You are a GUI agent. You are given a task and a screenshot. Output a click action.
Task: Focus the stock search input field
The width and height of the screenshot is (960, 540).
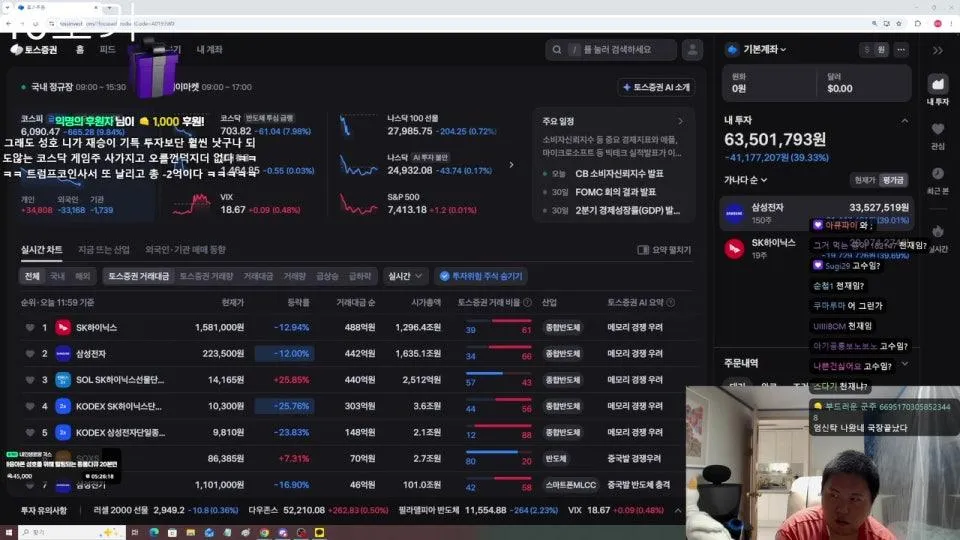(611, 50)
